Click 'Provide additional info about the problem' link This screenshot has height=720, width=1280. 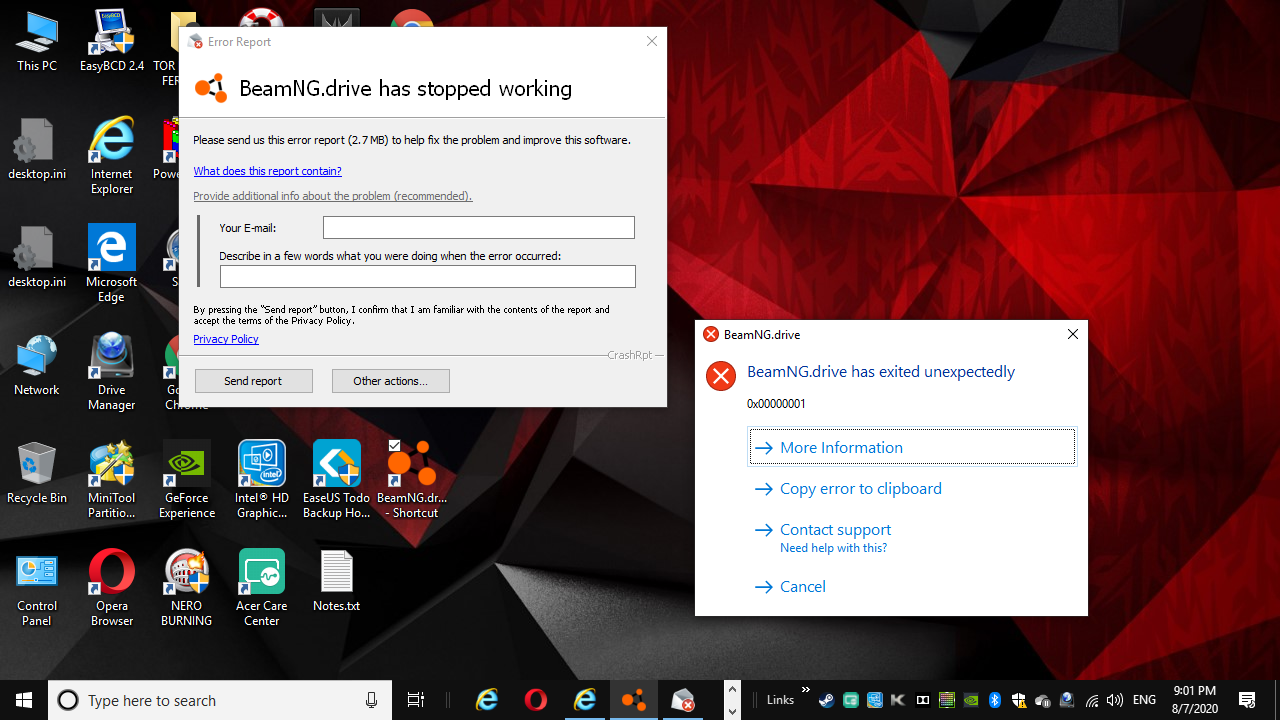pos(332,196)
